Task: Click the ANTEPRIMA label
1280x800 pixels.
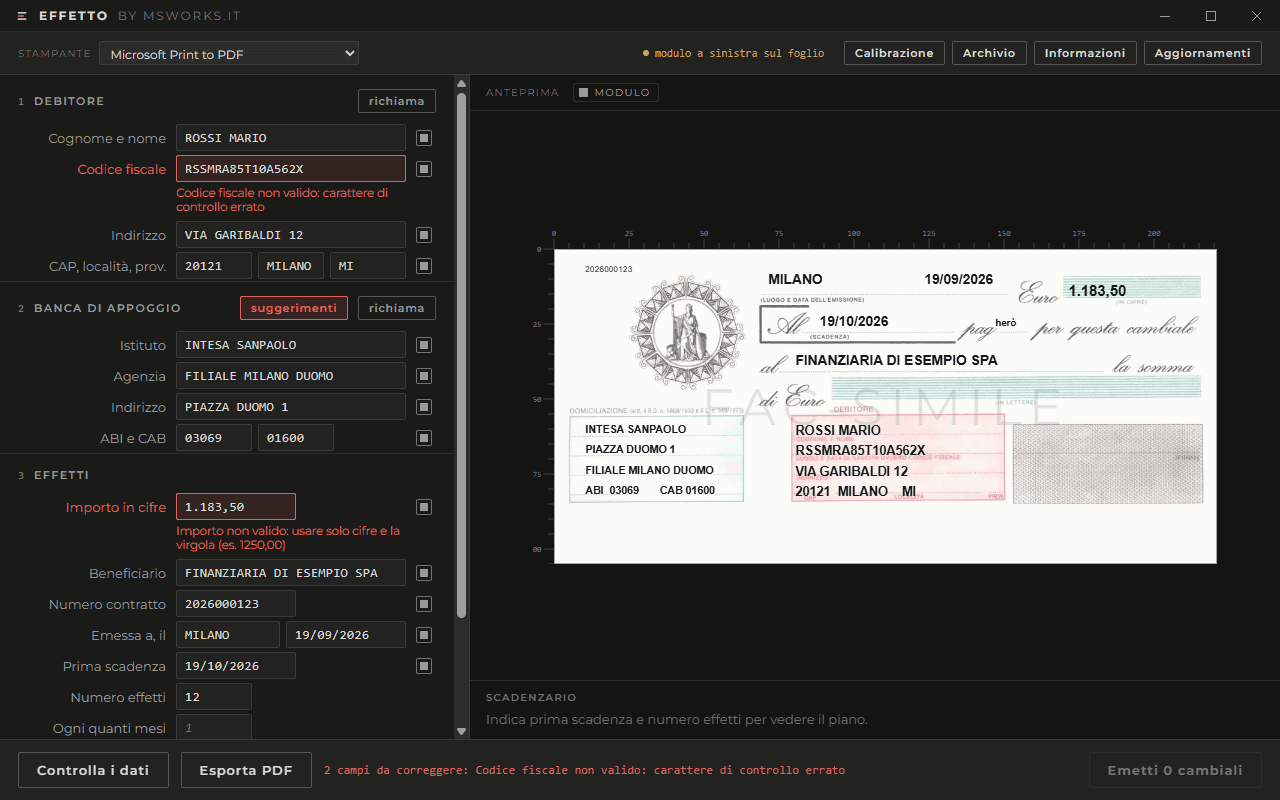Action: coord(522,93)
